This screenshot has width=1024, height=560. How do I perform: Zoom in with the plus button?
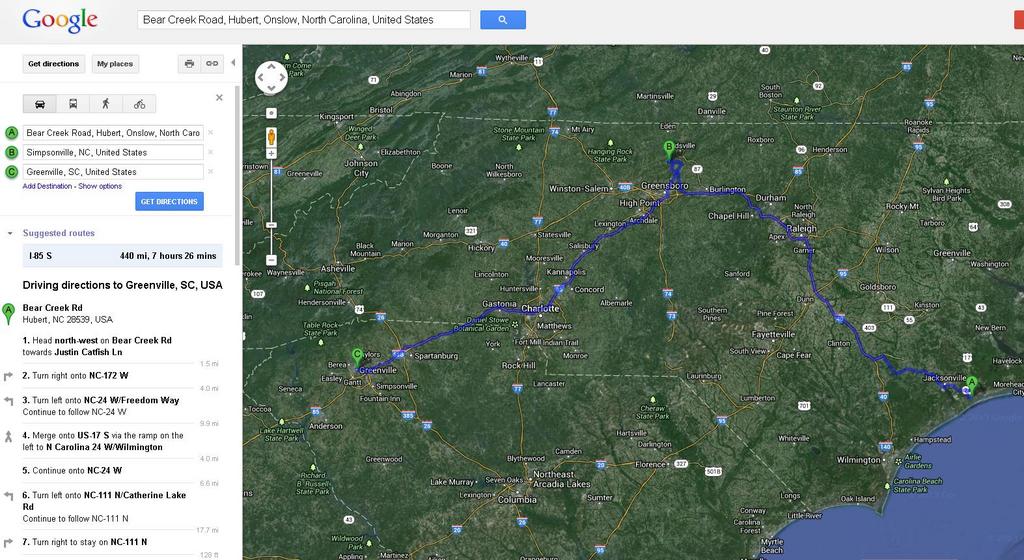271,154
